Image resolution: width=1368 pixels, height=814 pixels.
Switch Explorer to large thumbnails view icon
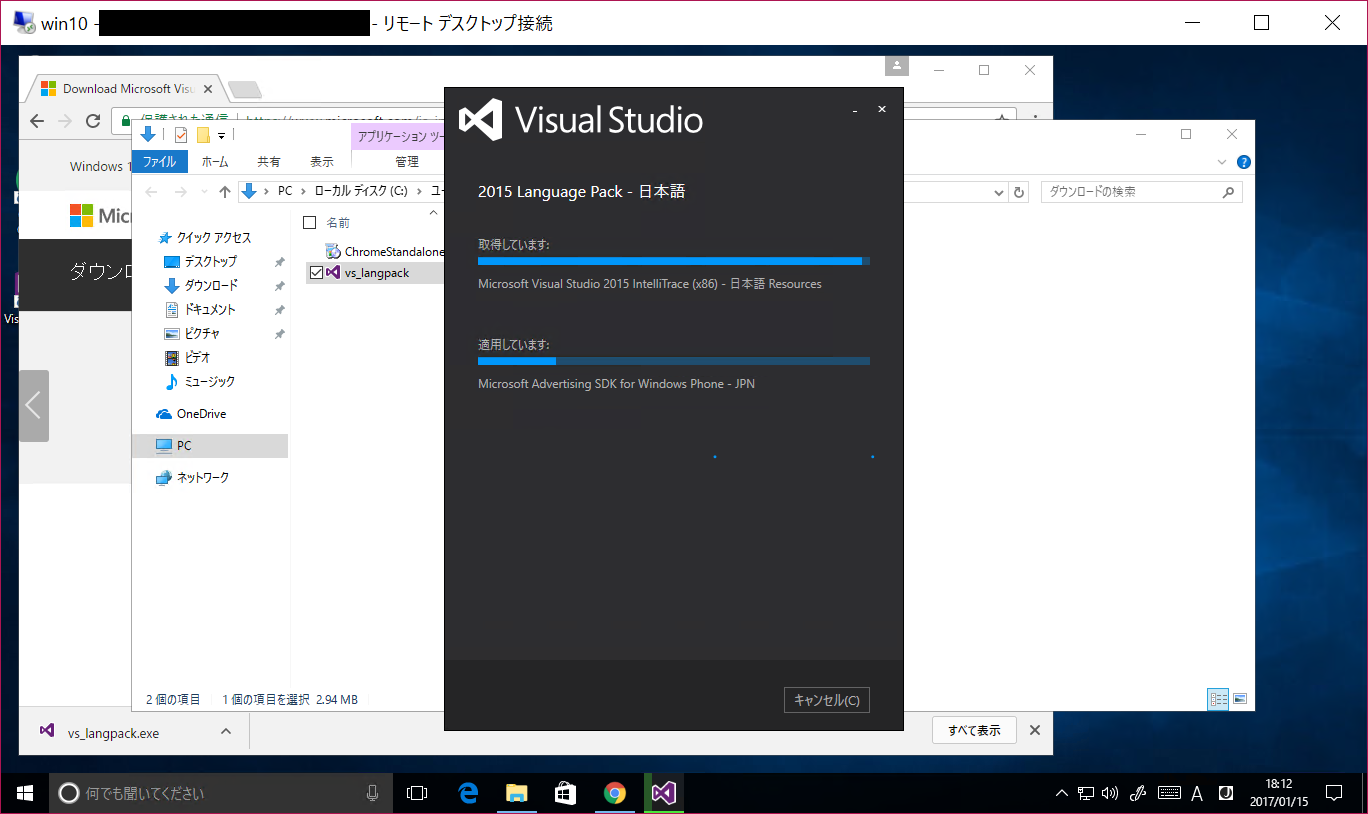[x=1240, y=698]
